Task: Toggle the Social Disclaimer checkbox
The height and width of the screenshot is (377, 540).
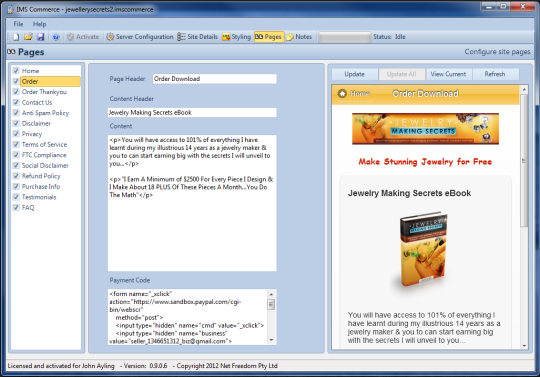Action: [x=16, y=166]
